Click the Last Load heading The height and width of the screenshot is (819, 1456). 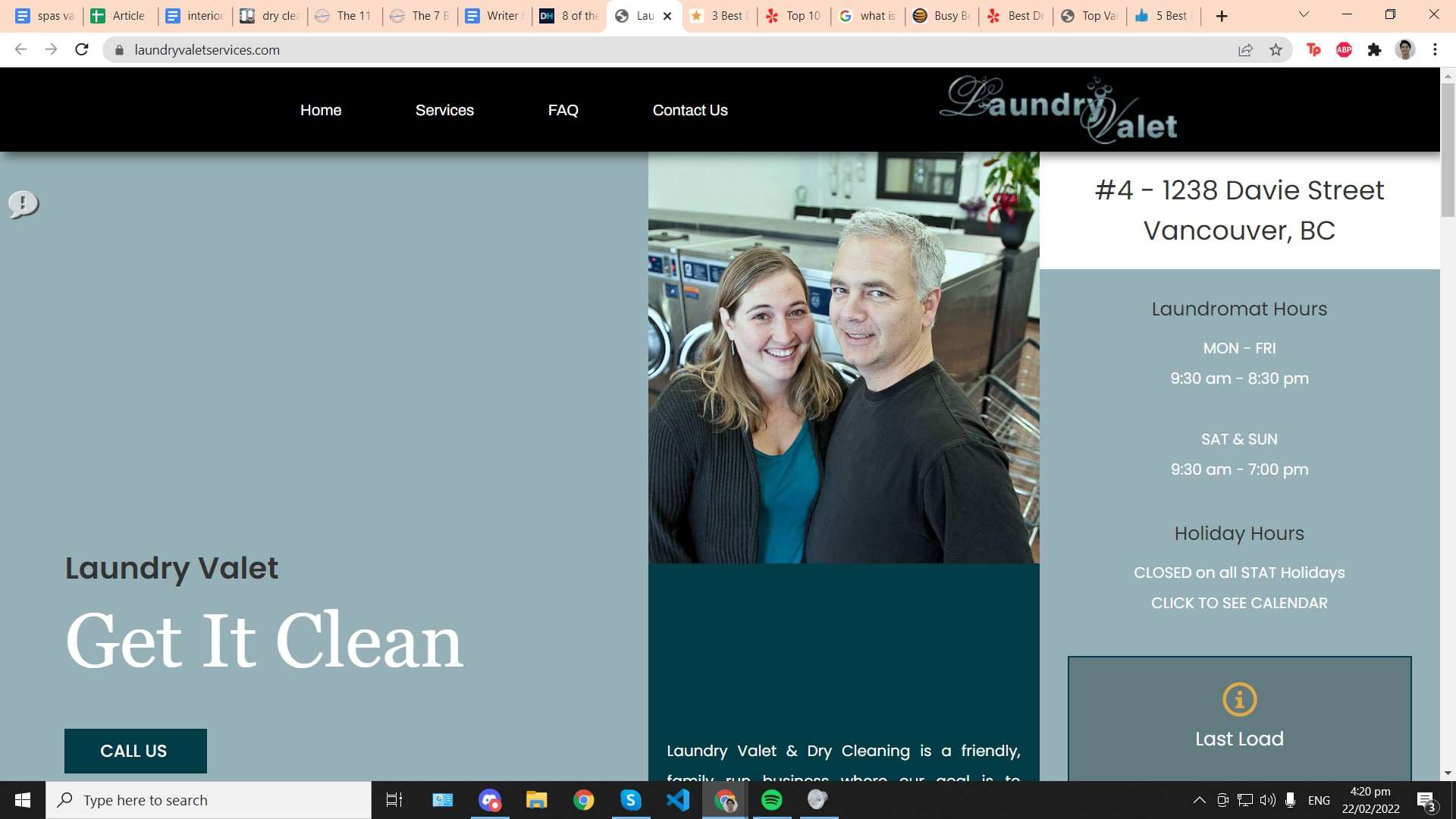pyautogui.click(x=1239, y=739)
